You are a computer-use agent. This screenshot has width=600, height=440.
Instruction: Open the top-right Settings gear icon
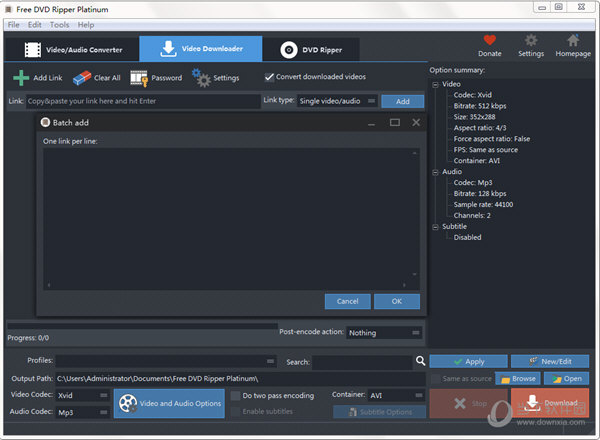531,40
